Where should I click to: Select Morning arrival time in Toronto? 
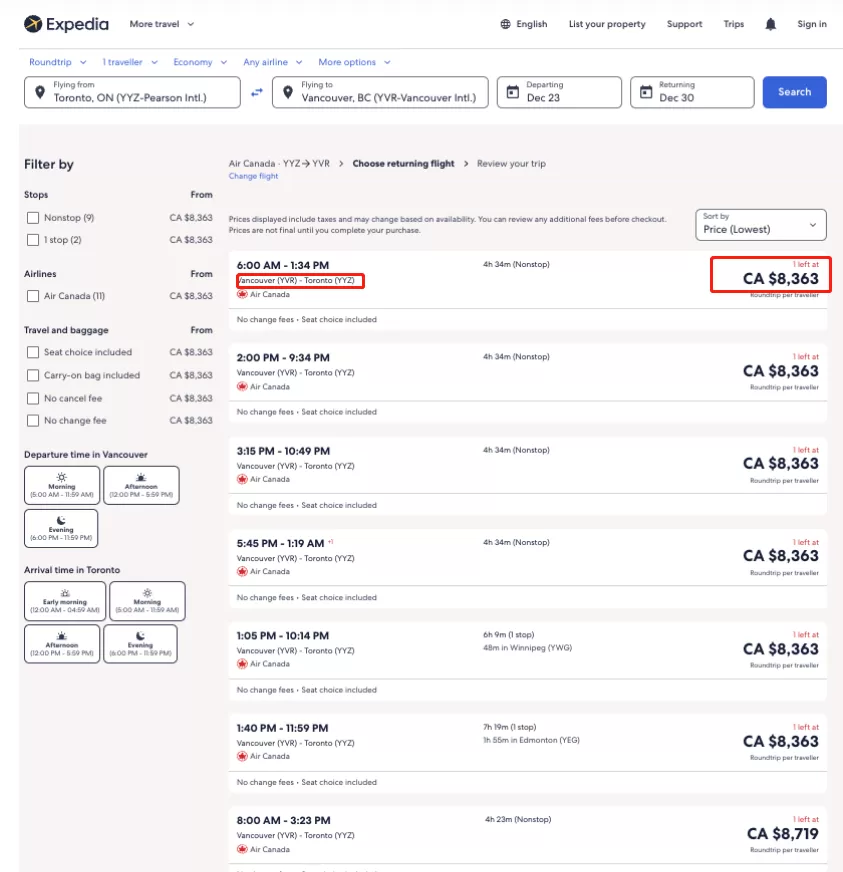pyautogui.click(x=147, y=601)
